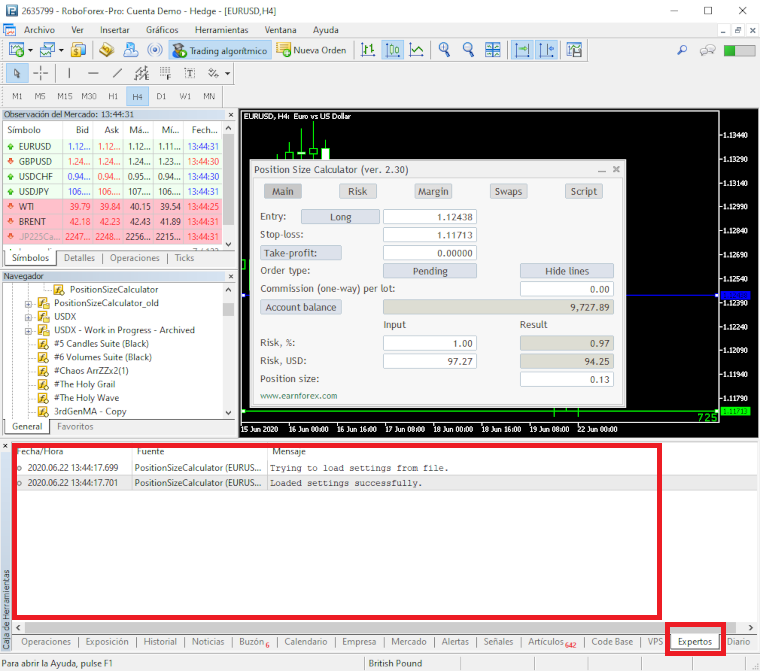Select the #The Holy Grail indicator
760x671 pixels.
tap(84, 384)
